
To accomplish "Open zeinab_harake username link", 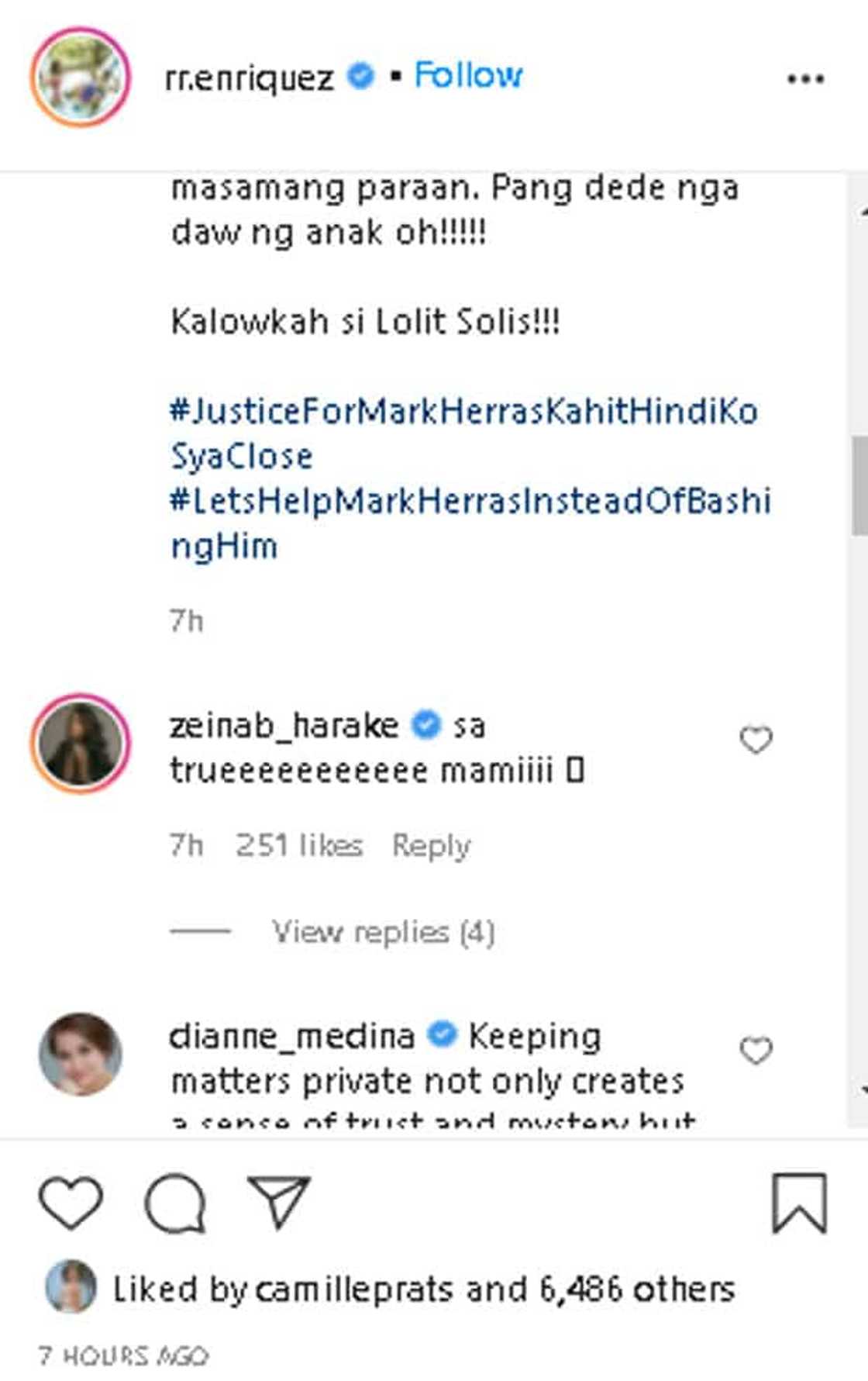I will 284,726.
